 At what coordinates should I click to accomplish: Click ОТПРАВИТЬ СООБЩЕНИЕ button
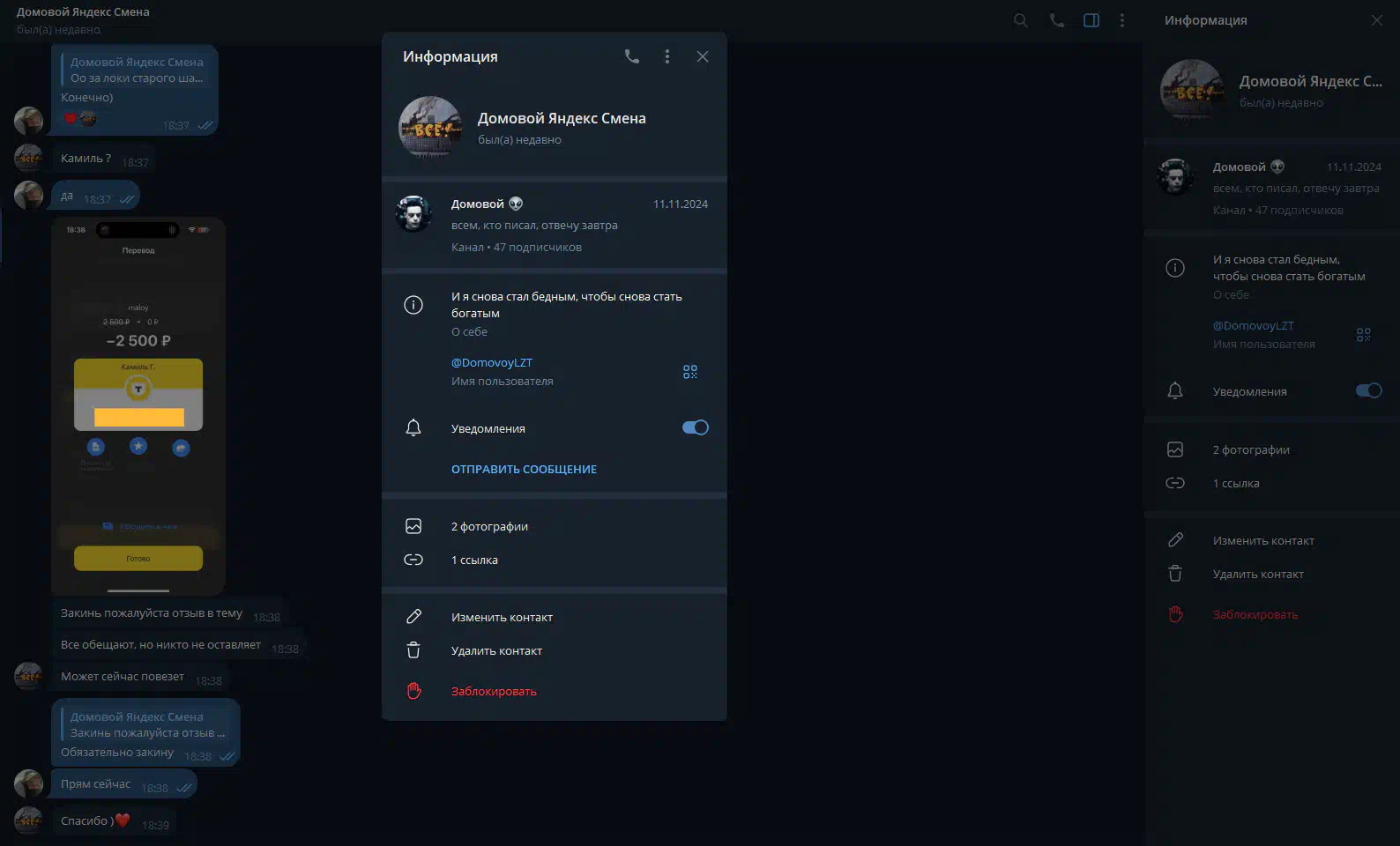(x=524, y=470)
